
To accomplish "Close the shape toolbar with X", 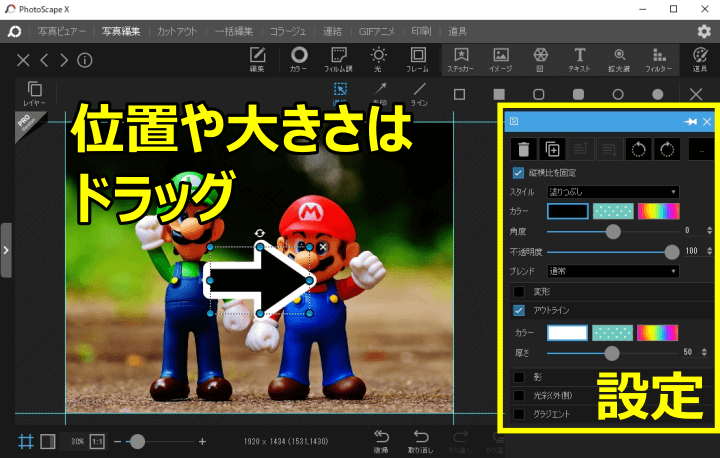I will (x=696, y=95).
